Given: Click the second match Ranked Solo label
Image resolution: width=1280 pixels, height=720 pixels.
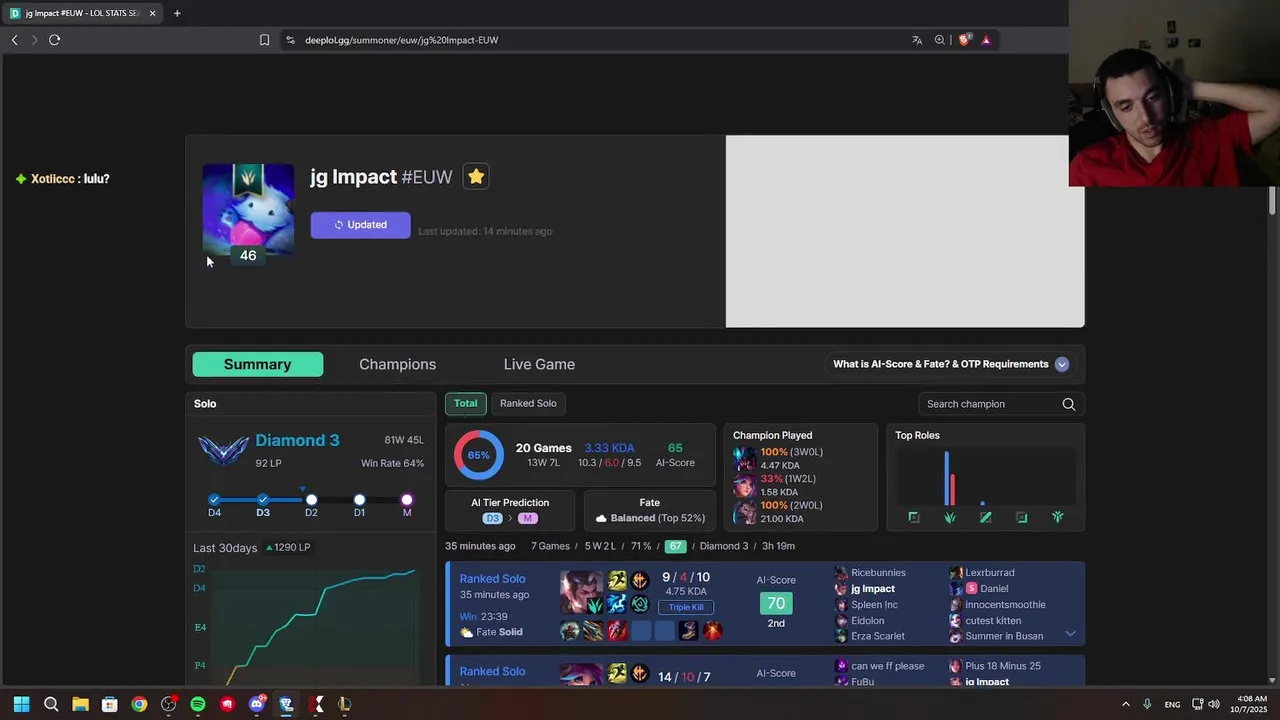Looking at the screenshot, I should coord(492,671).
